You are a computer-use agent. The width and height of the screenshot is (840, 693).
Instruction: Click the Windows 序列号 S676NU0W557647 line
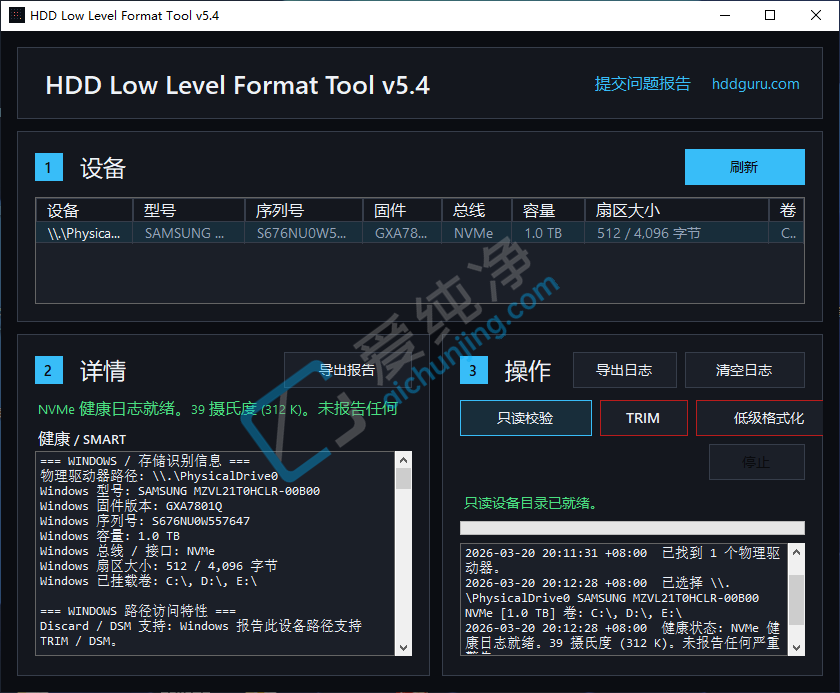point(145,521)
